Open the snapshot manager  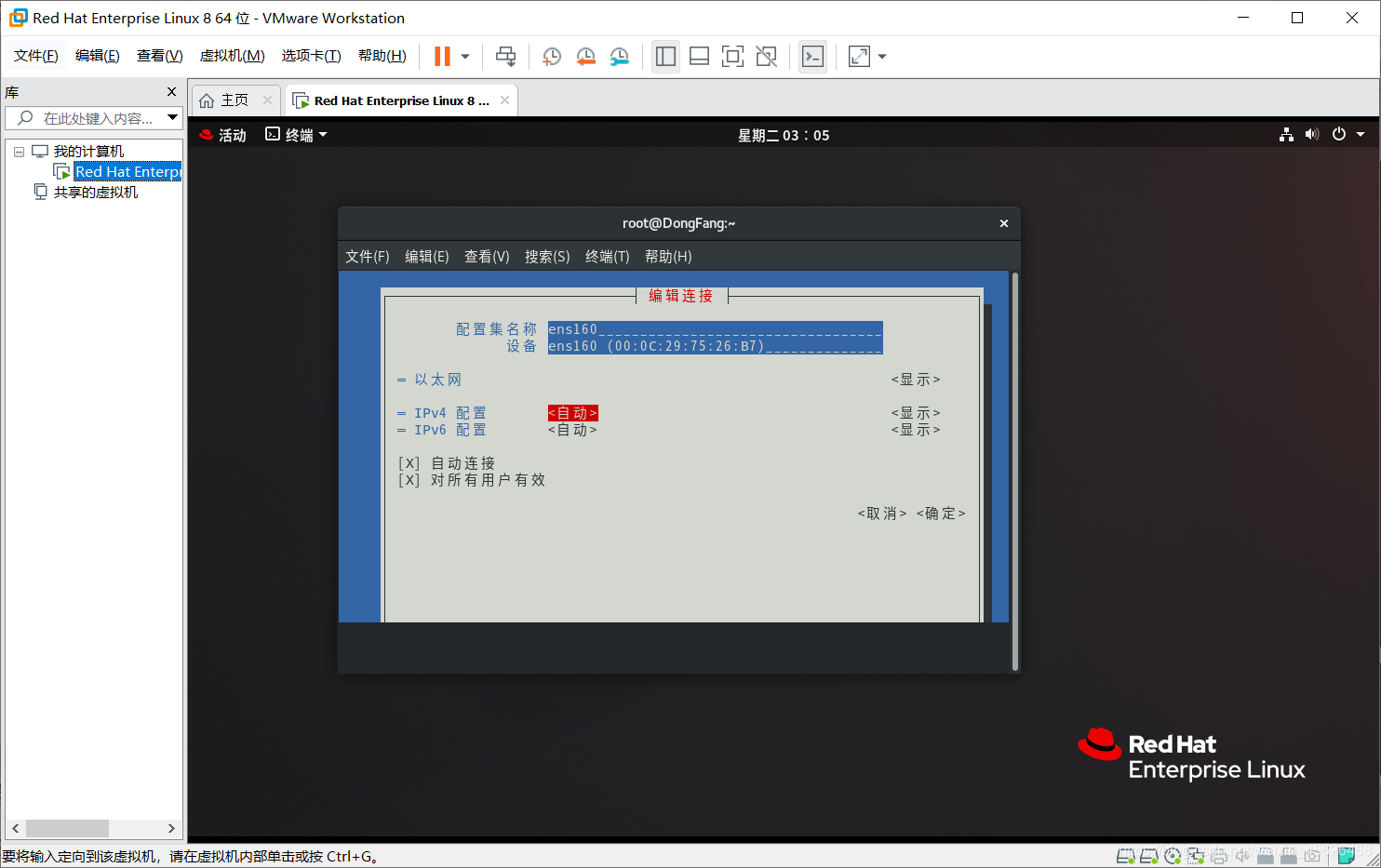(620, 57)
